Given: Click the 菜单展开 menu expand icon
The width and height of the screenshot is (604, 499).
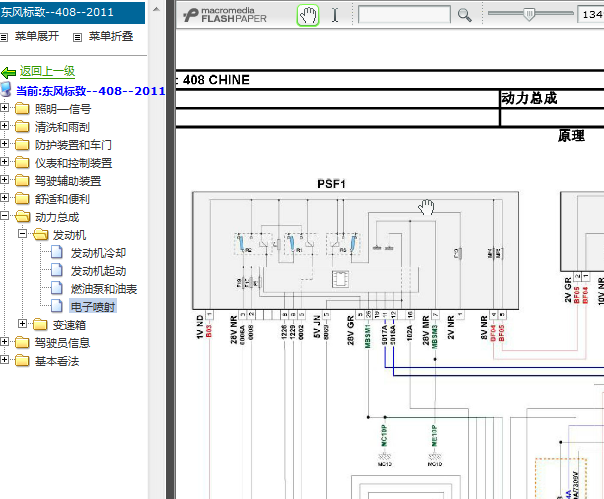Looking at the screenshot, I should point(4,37).
